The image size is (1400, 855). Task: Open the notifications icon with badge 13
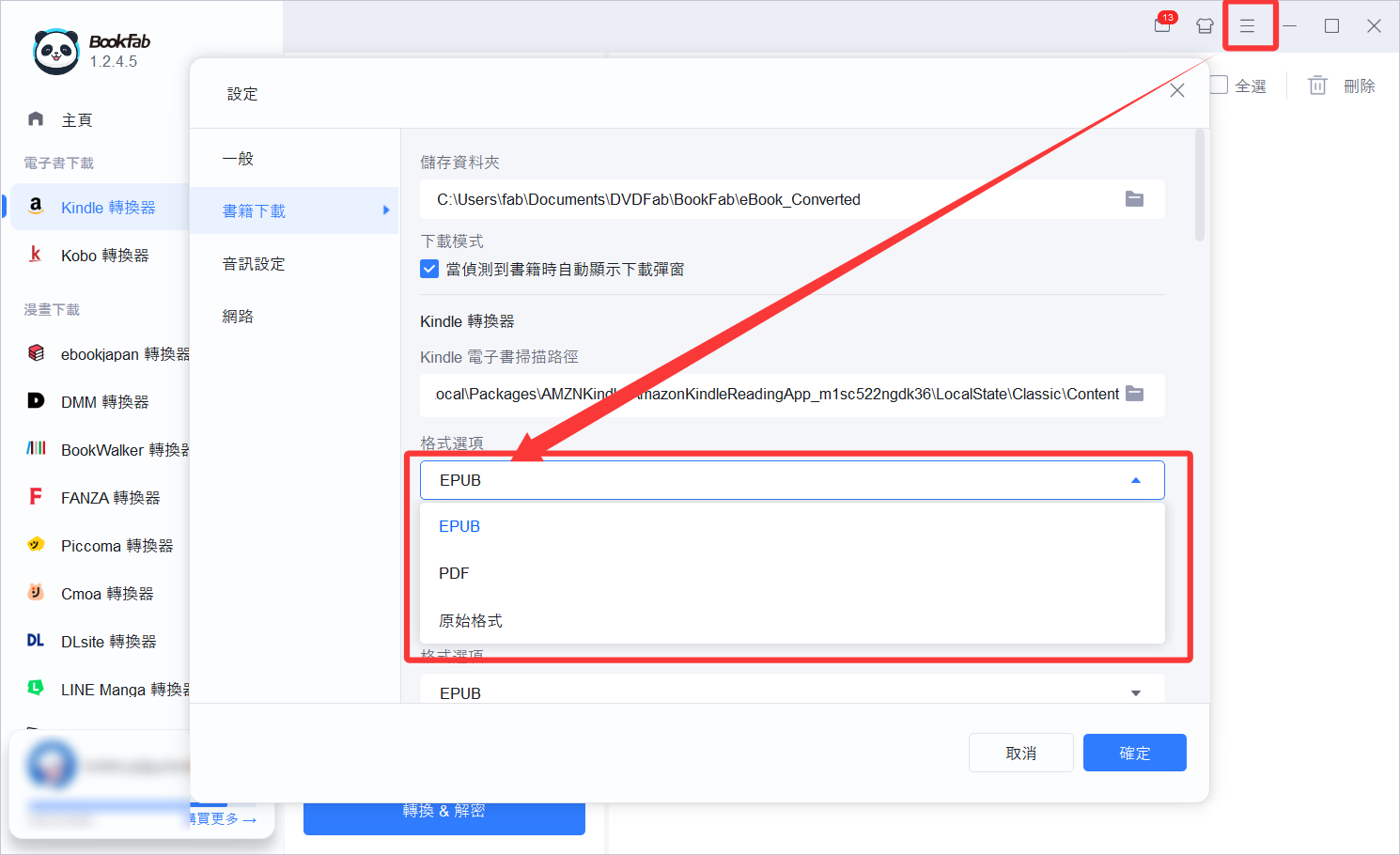pyautogui.click(x=1164, y=23)
